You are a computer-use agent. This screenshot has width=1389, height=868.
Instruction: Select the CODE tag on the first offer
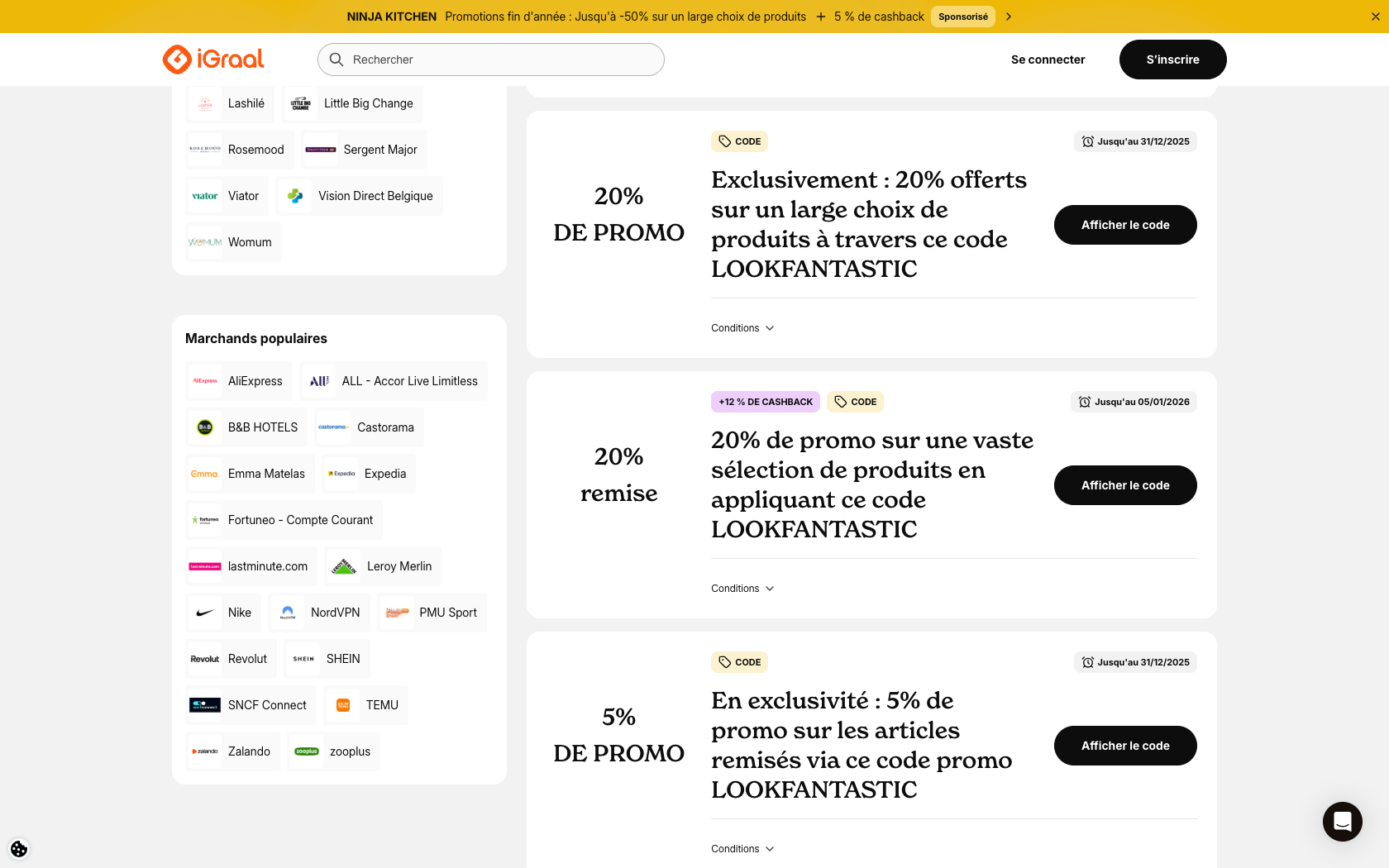point(739,141)
